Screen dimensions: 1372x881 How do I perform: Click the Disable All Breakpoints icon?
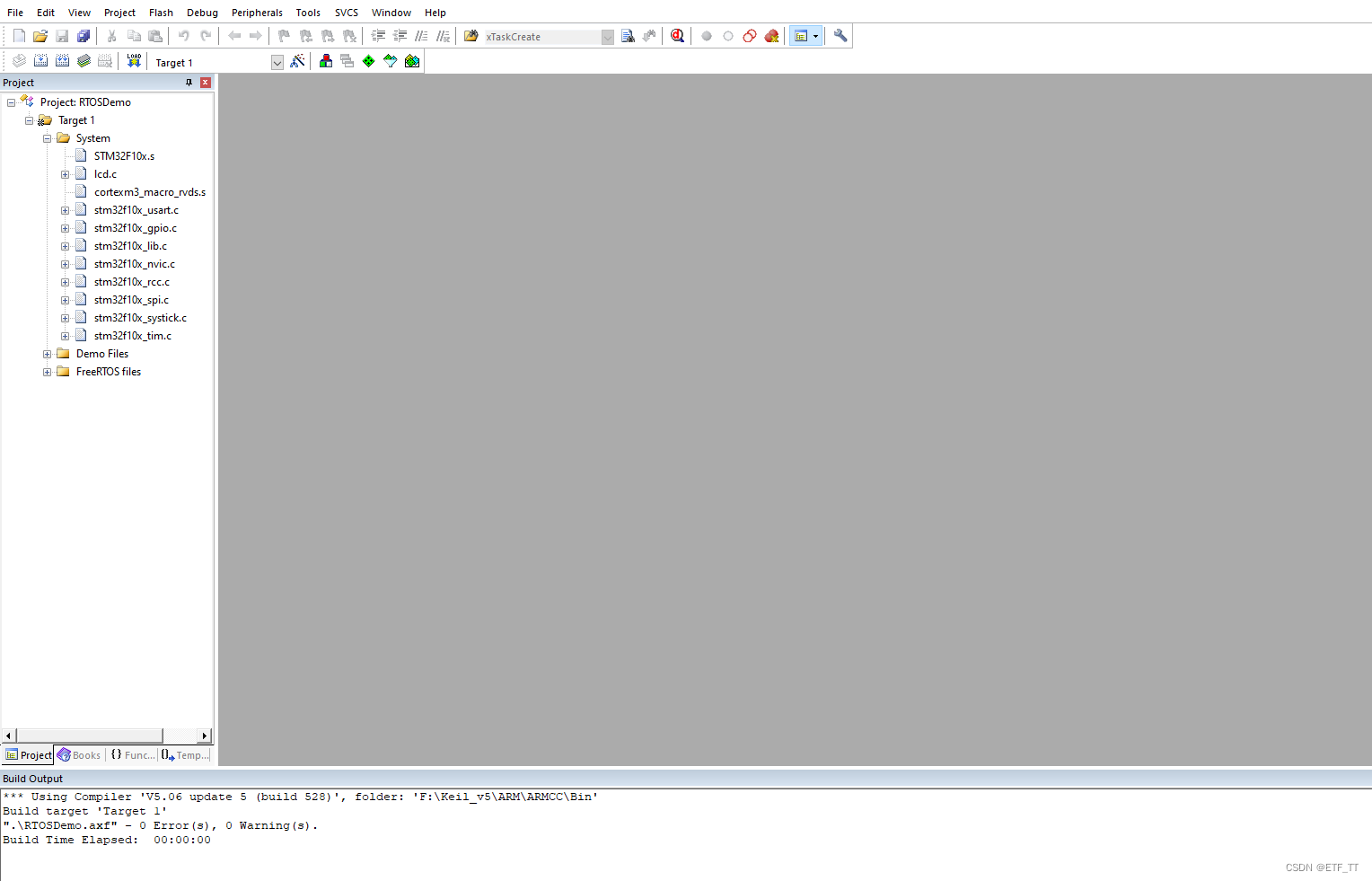click(750, 36)
